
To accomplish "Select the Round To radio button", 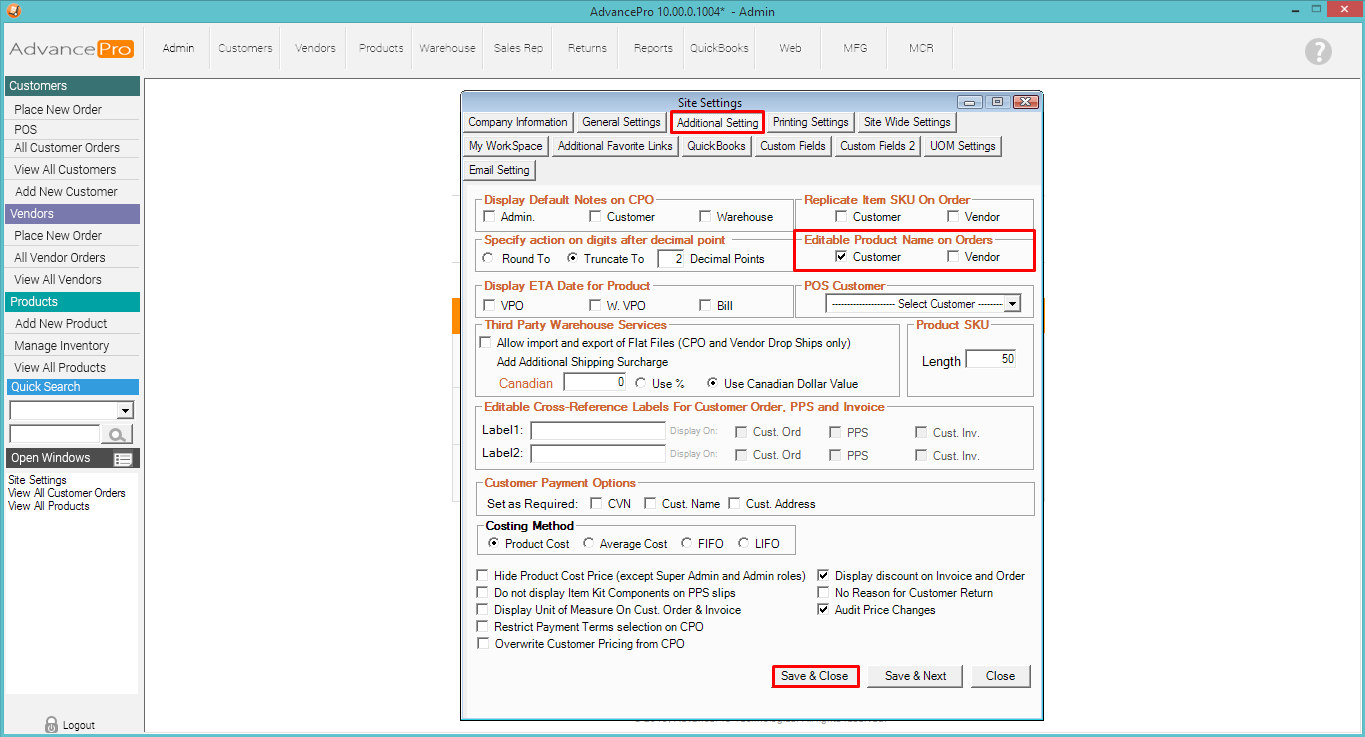I will (488, 259).
